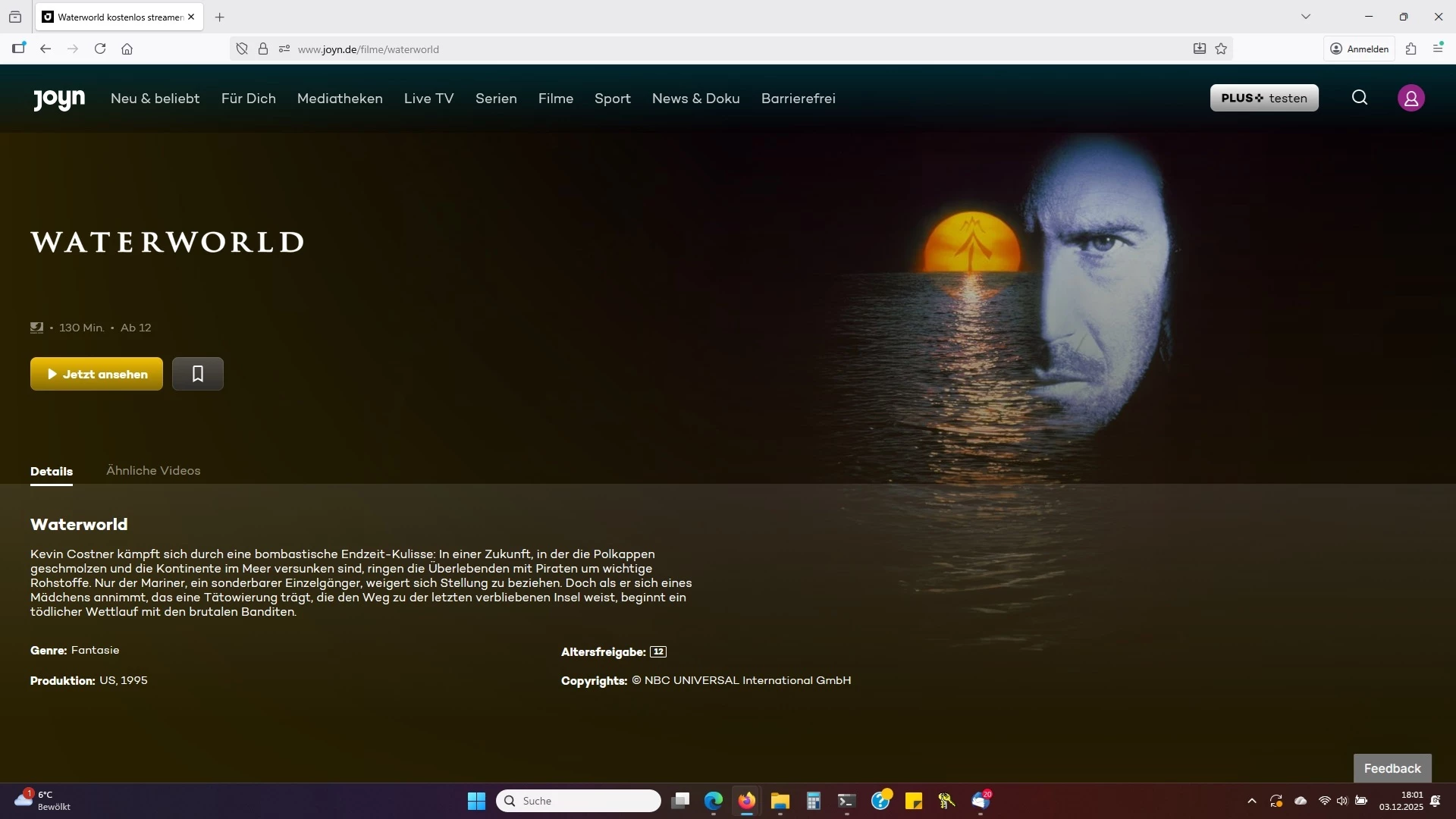The width and height of the screenshot is (1456, 819).
Task: Click the Joyn logo
Action: [x=59, y=99]
